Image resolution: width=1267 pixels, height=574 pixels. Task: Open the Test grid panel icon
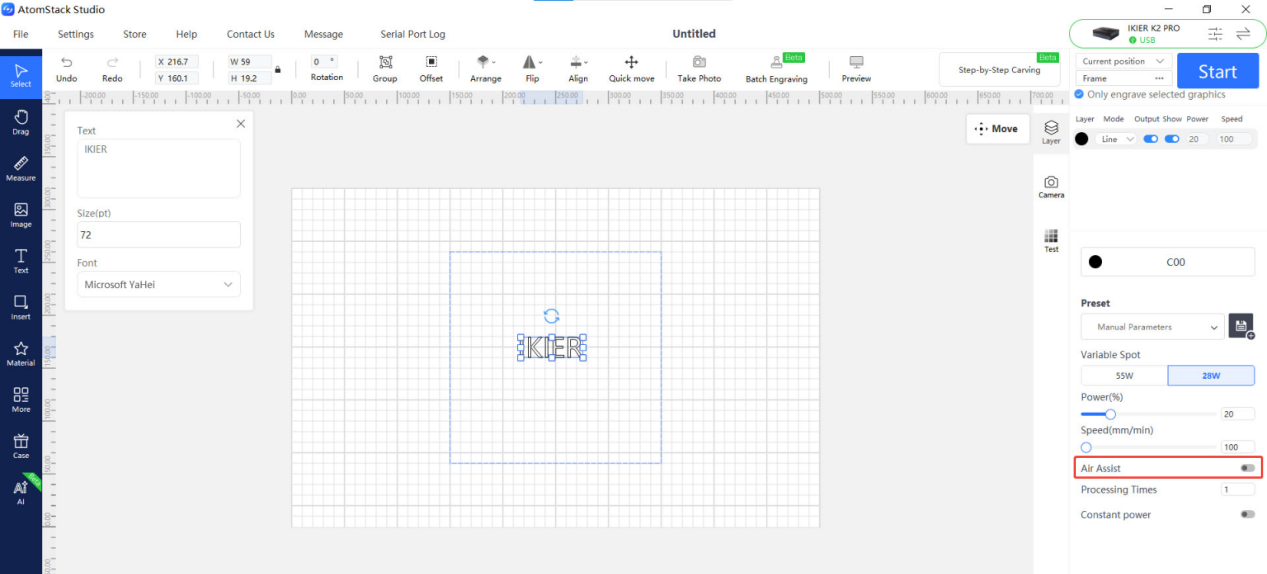[1051, 236]
